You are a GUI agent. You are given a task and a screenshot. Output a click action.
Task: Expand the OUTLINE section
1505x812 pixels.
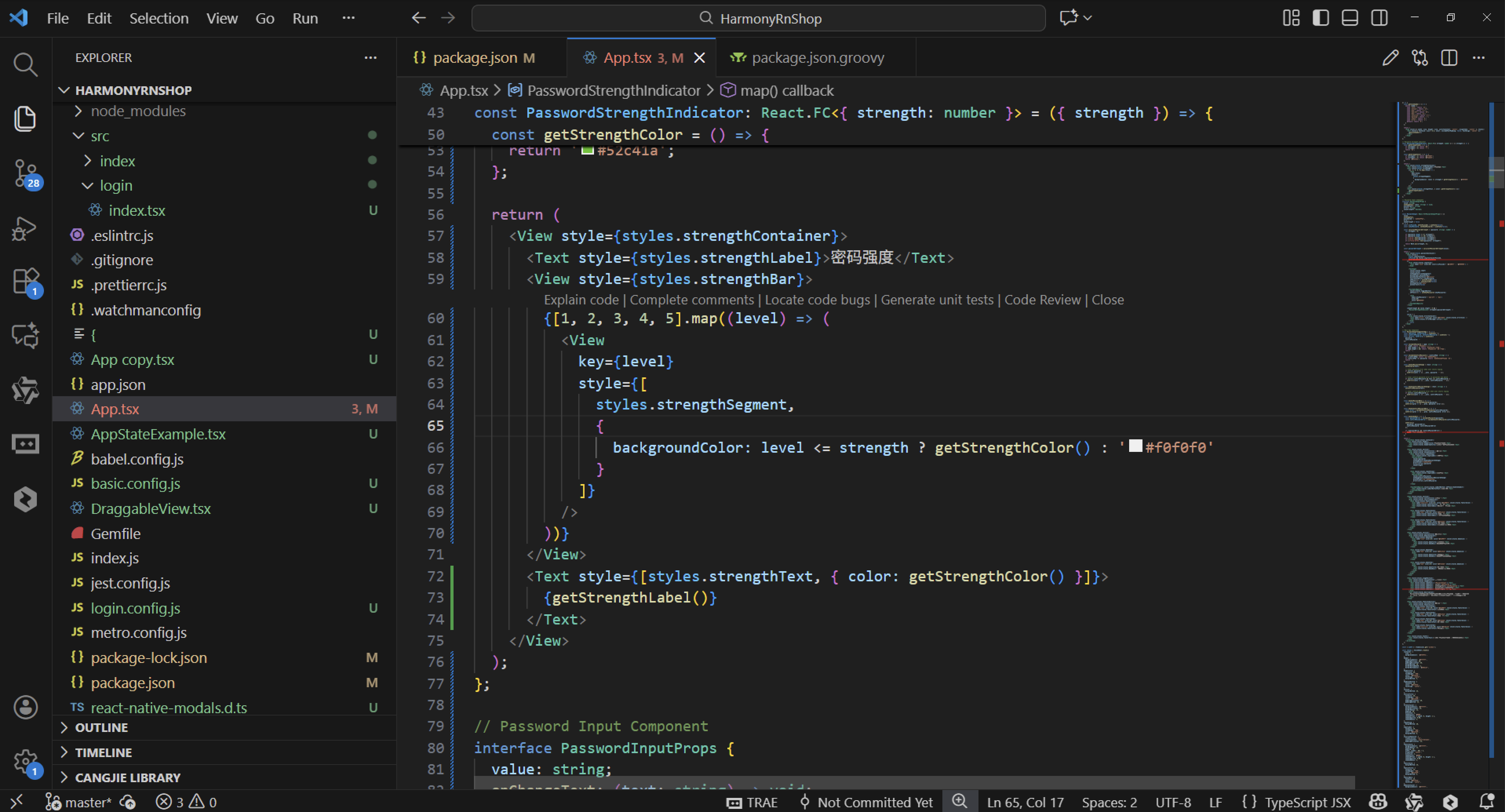point(101,727)
